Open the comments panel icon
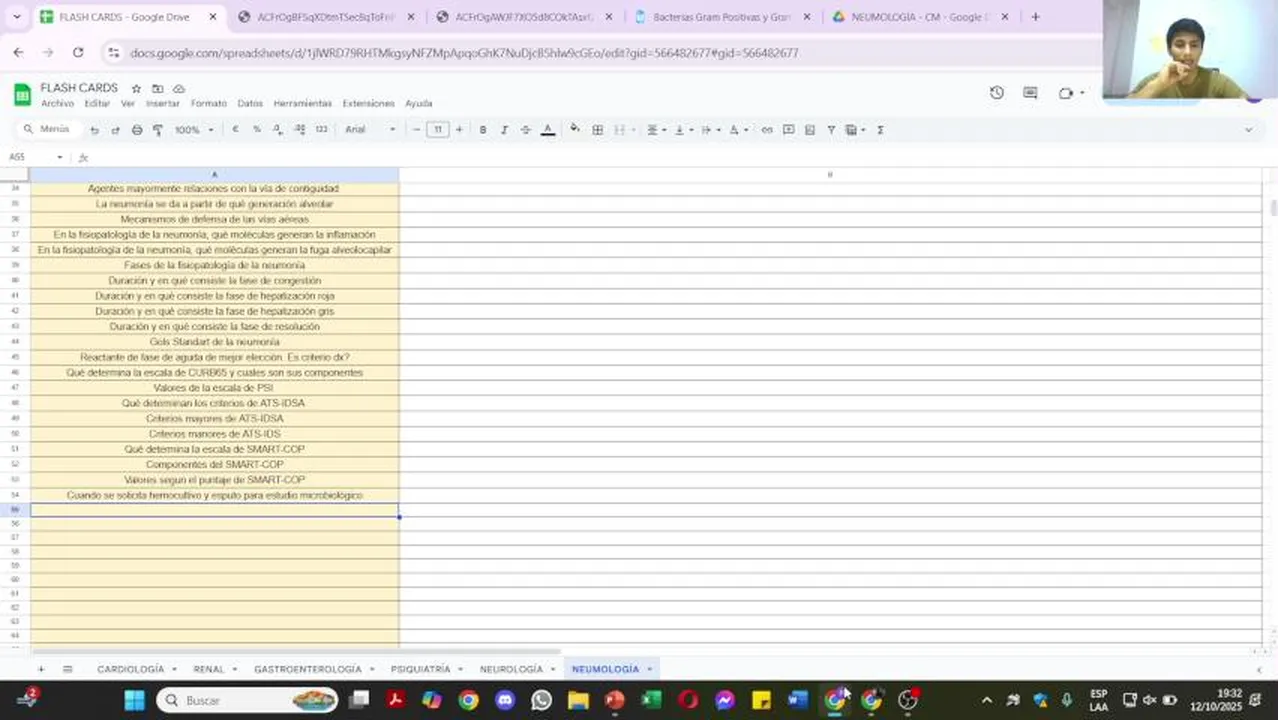Image resolution: width=1278 pixels, height=720 pixels. [x=1030, y=93]
